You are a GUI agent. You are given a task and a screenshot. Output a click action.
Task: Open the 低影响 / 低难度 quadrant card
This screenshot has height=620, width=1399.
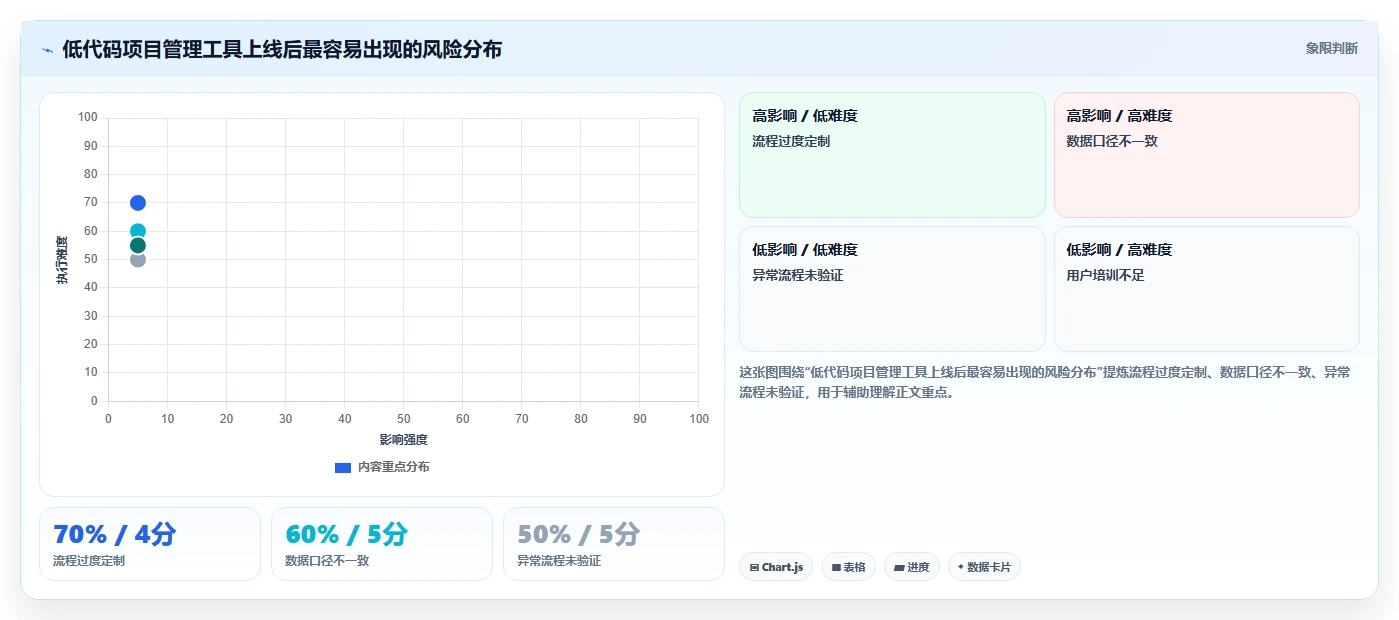(x=892, y=289)
